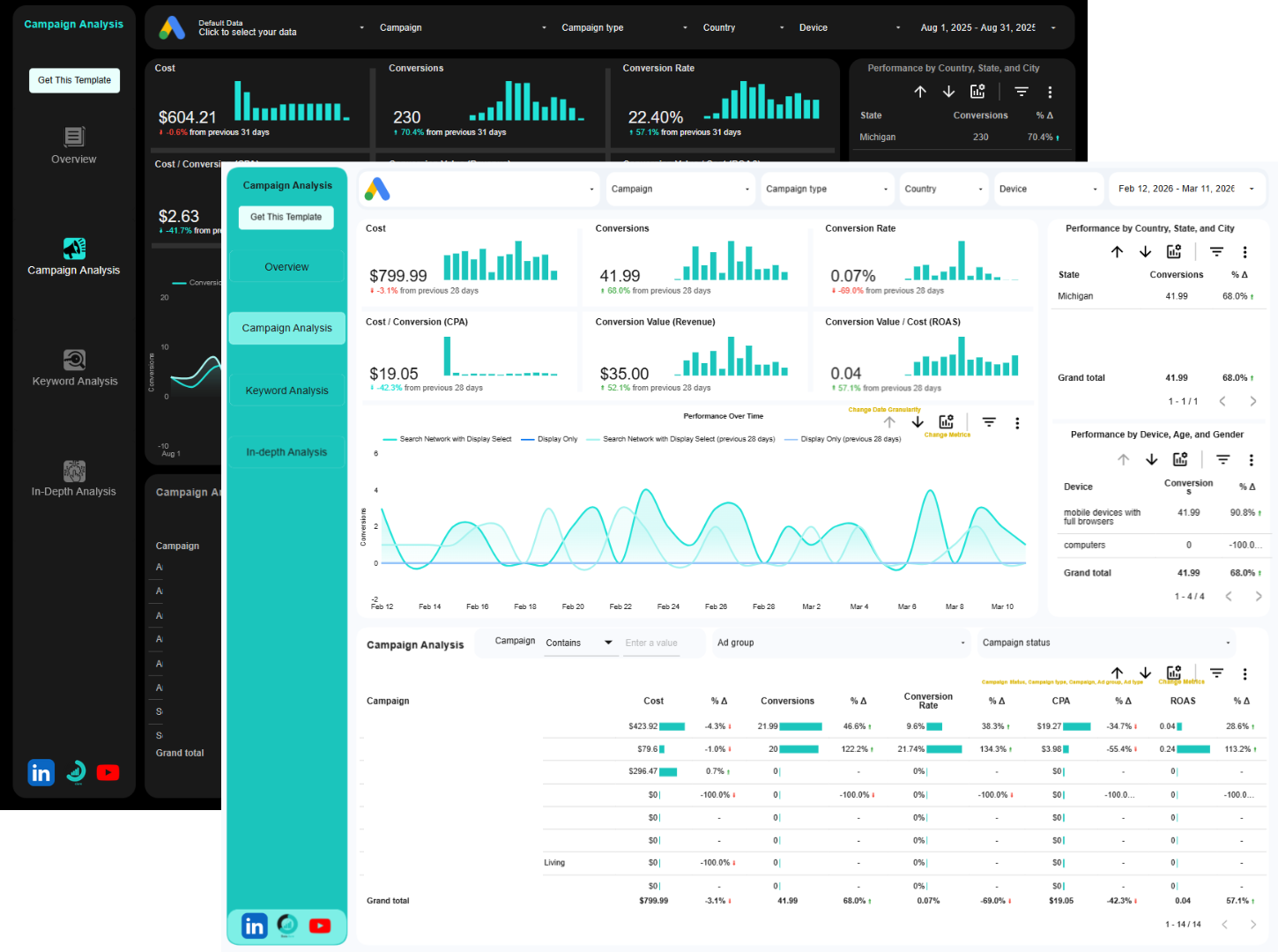
Task: Toggle the Display Only previous 28 days legend
Action: click(848, 438)
